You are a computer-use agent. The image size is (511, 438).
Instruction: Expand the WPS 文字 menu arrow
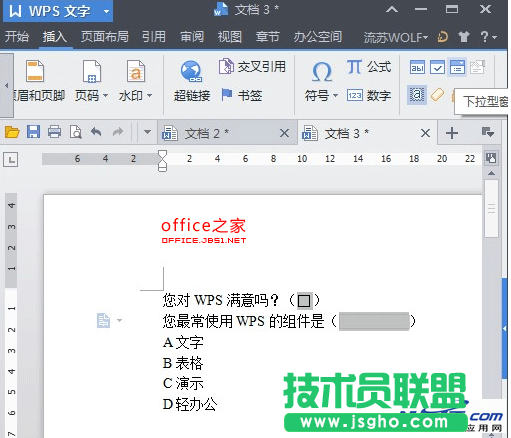(106, 12)
